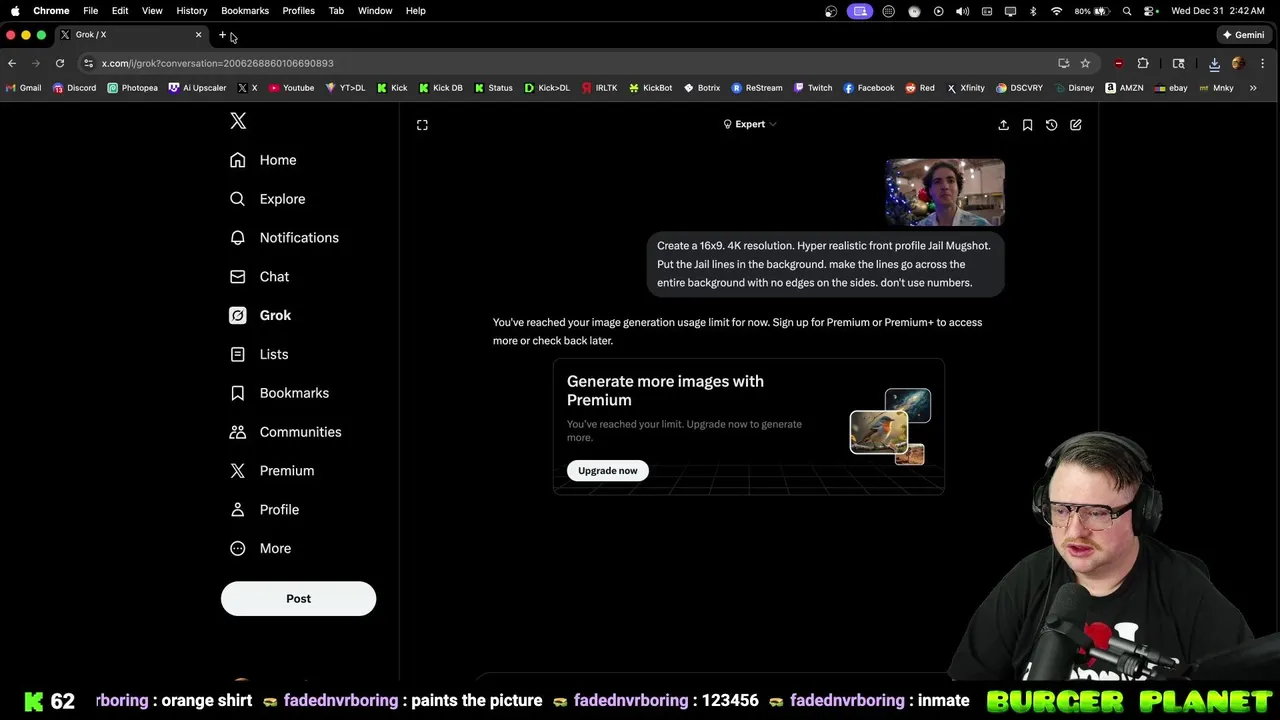This screenshot has width=1280, height=720.
Task: Open the History menu
Action: [x=192, y=11]
